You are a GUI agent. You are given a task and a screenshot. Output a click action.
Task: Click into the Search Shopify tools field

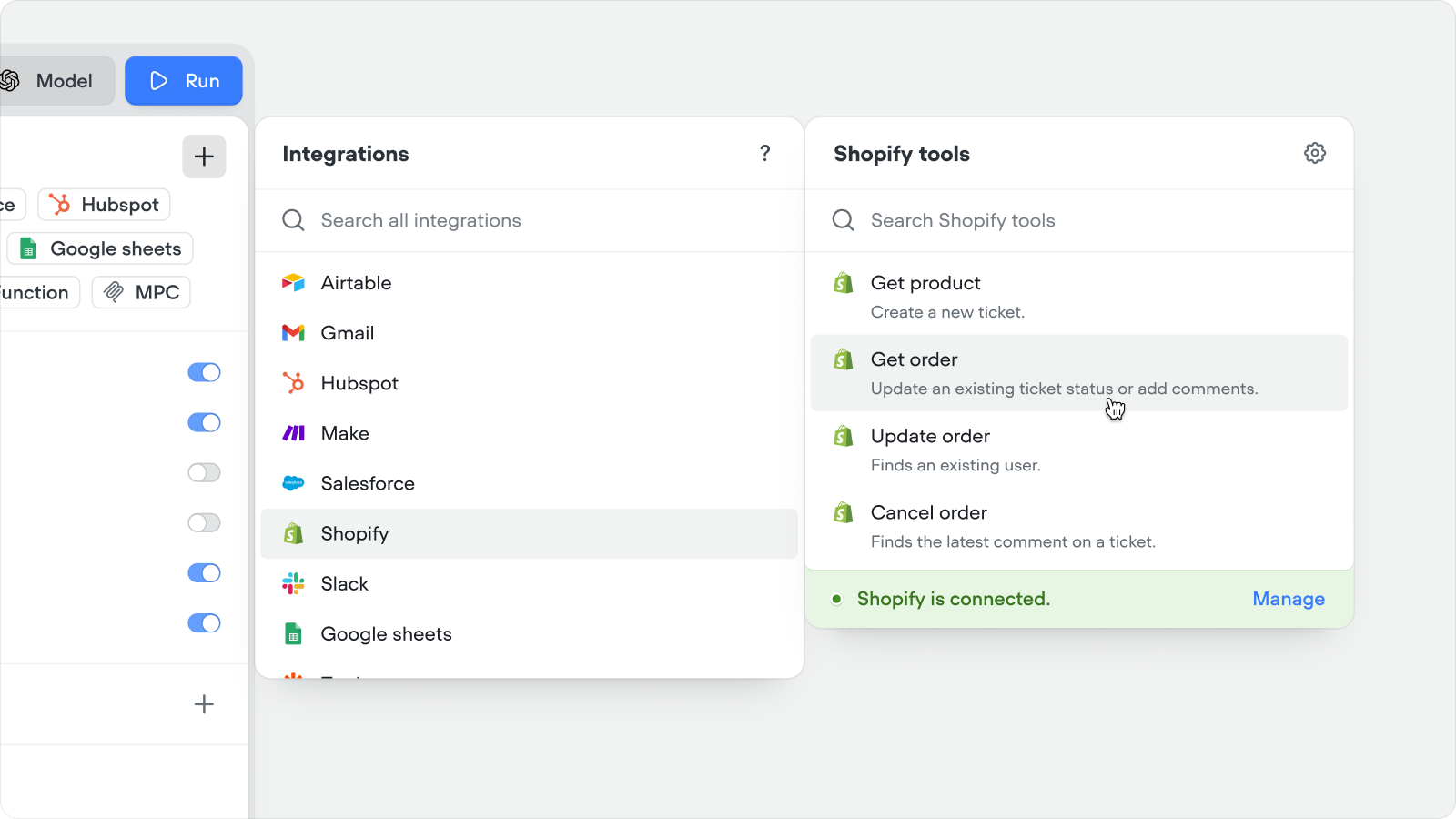coord(1001,220)
